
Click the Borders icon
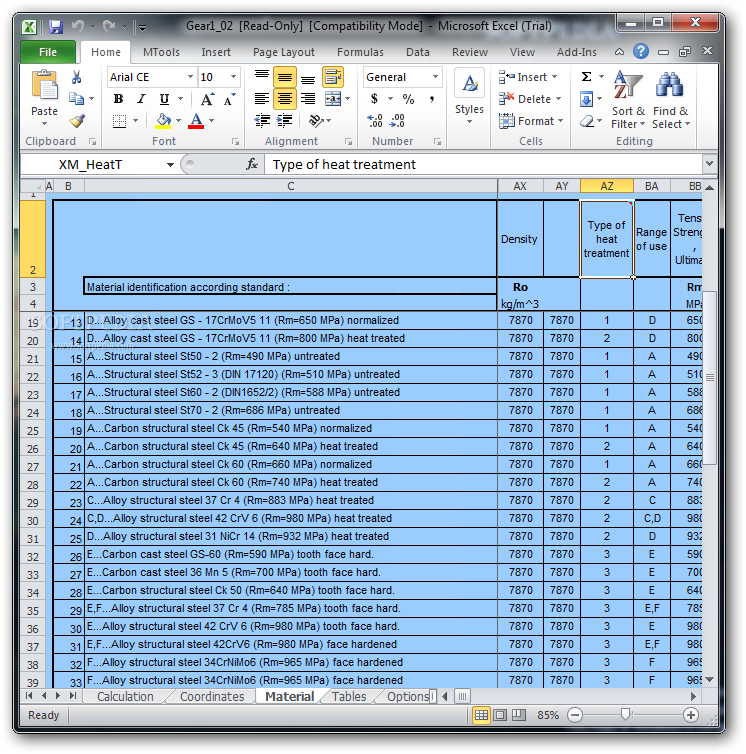[x=119, y=121]
